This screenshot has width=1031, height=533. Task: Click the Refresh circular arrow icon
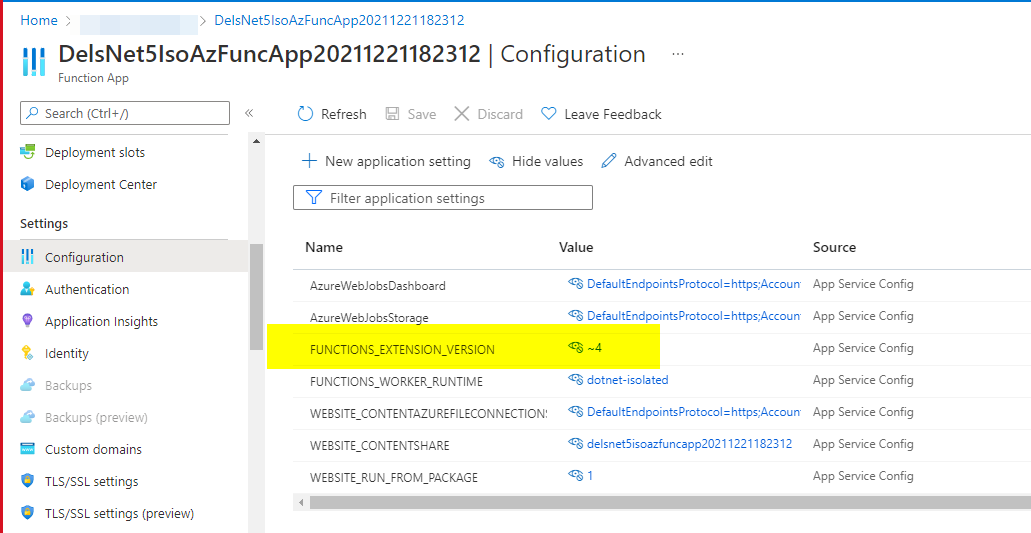coord(305,114)
